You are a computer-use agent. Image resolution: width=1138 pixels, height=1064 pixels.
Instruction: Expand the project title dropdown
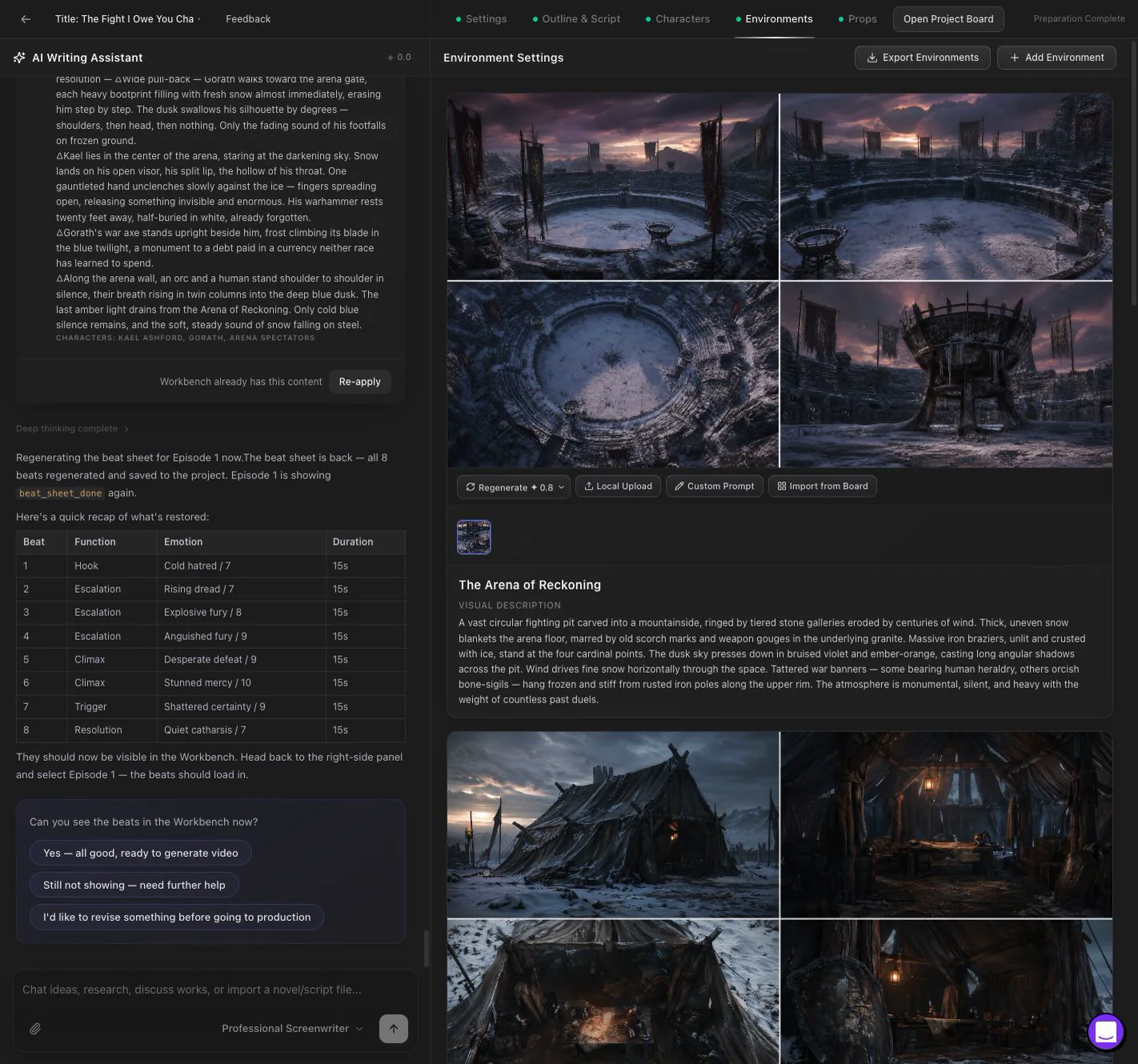tap(128, 19)
